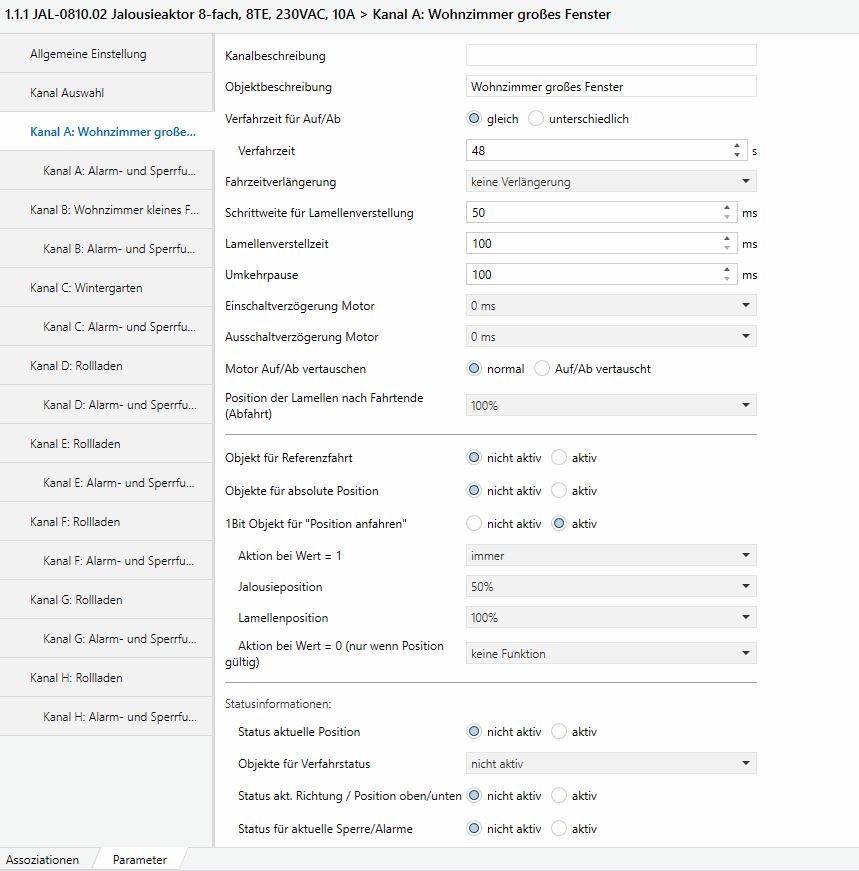Switch to the Assoziationen tab

[42, 860]
